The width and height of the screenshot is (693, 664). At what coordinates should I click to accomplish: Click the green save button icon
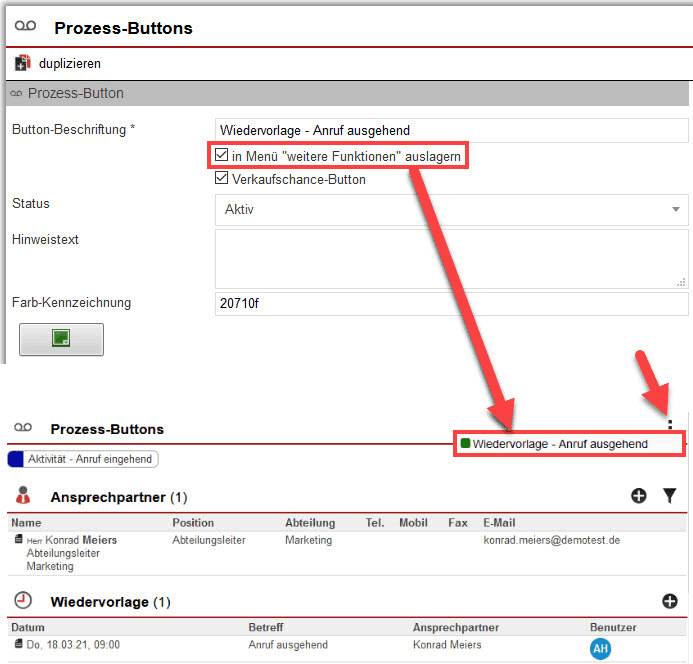coord(61,339)
